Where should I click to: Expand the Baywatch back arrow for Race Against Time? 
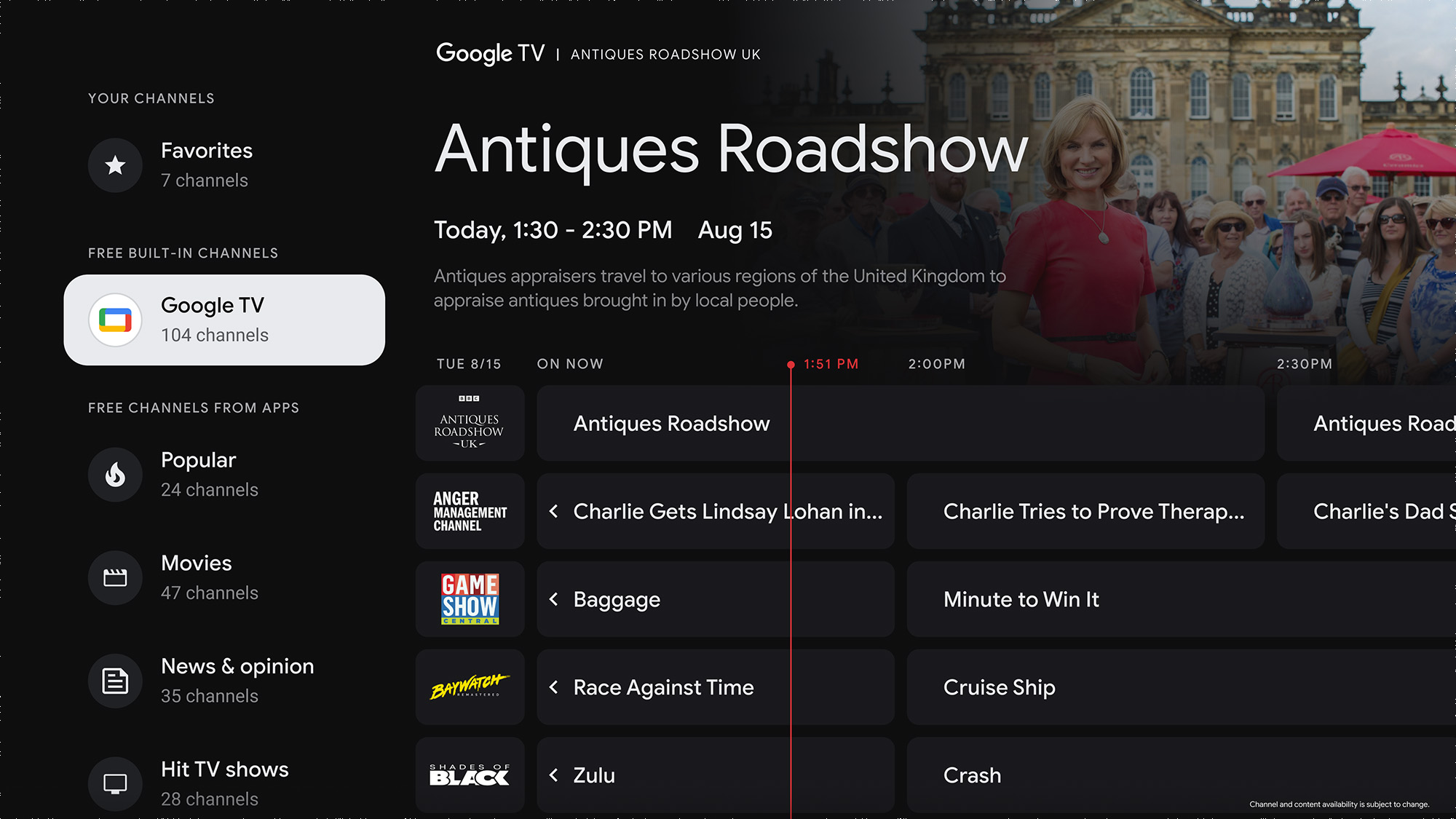555,687
